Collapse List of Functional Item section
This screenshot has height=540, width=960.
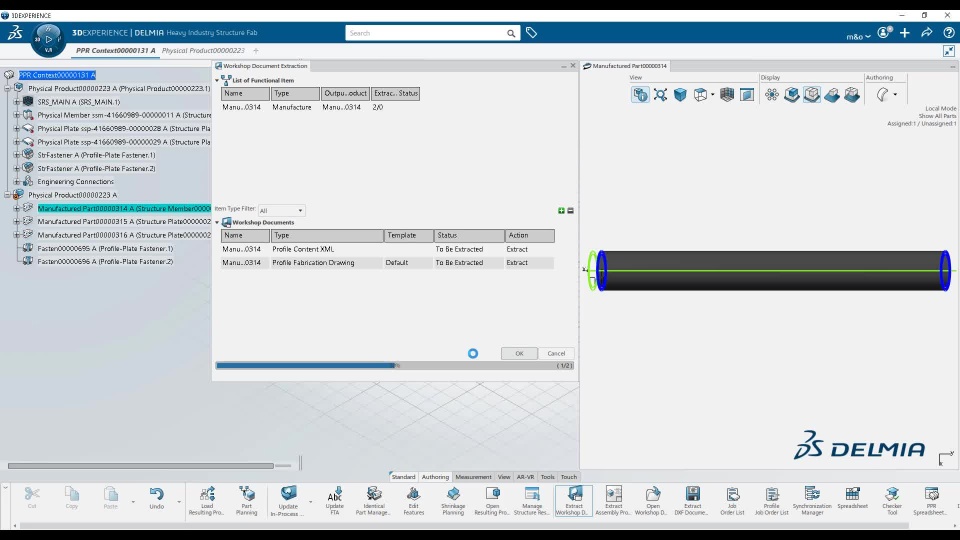pos(217,80)
